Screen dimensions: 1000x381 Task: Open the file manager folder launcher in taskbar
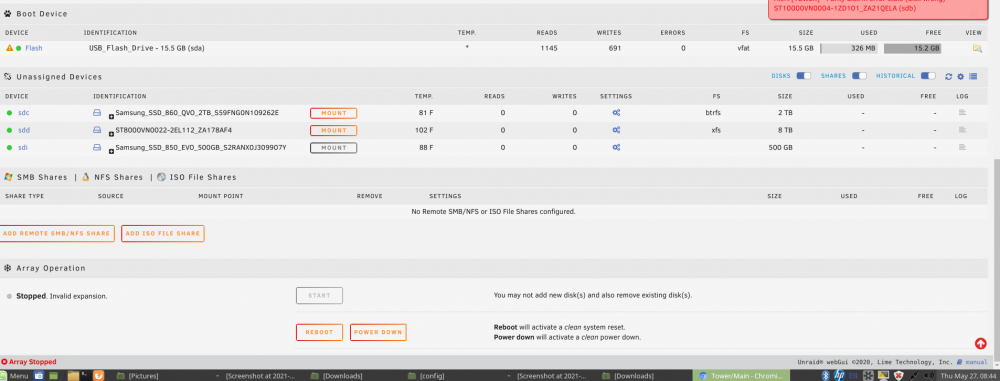coord(73,376)
